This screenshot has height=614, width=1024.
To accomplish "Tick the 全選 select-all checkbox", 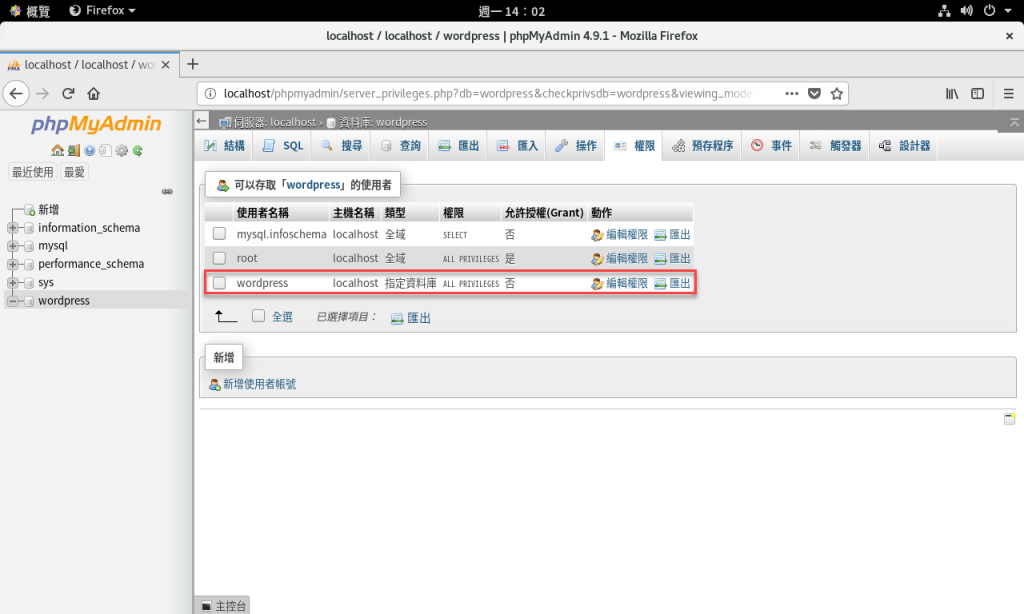I will click(259, 316).
